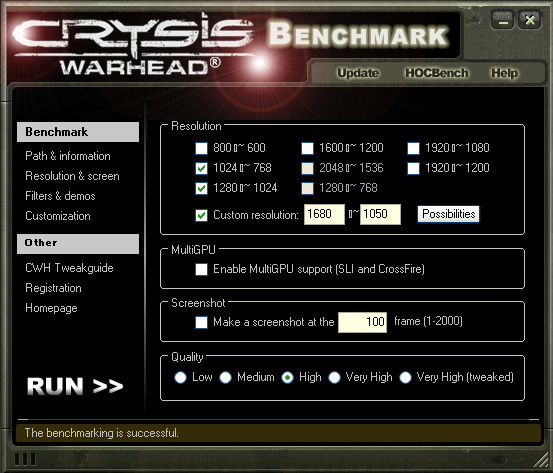
Task: Close the benchmark tool window
Action: coord(529,20)
